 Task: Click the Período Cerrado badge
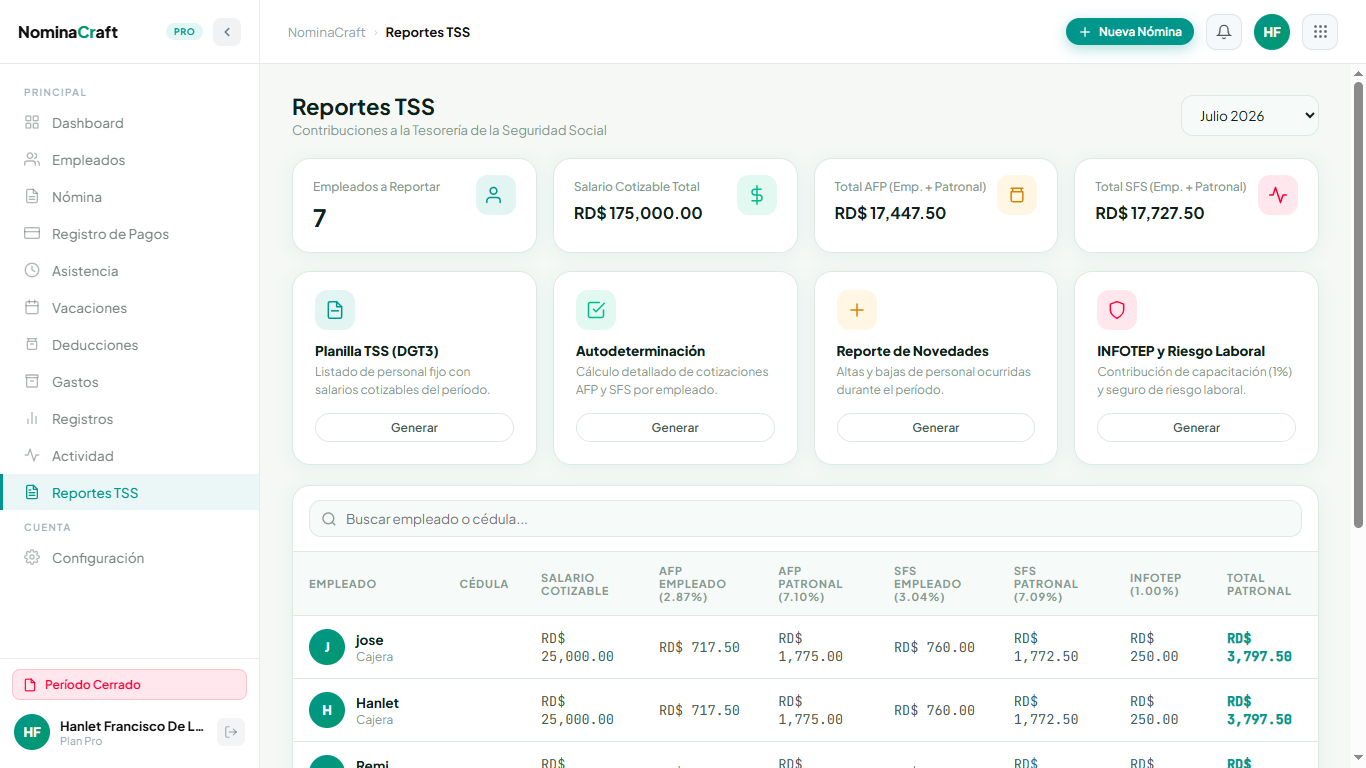pos(129,685)
